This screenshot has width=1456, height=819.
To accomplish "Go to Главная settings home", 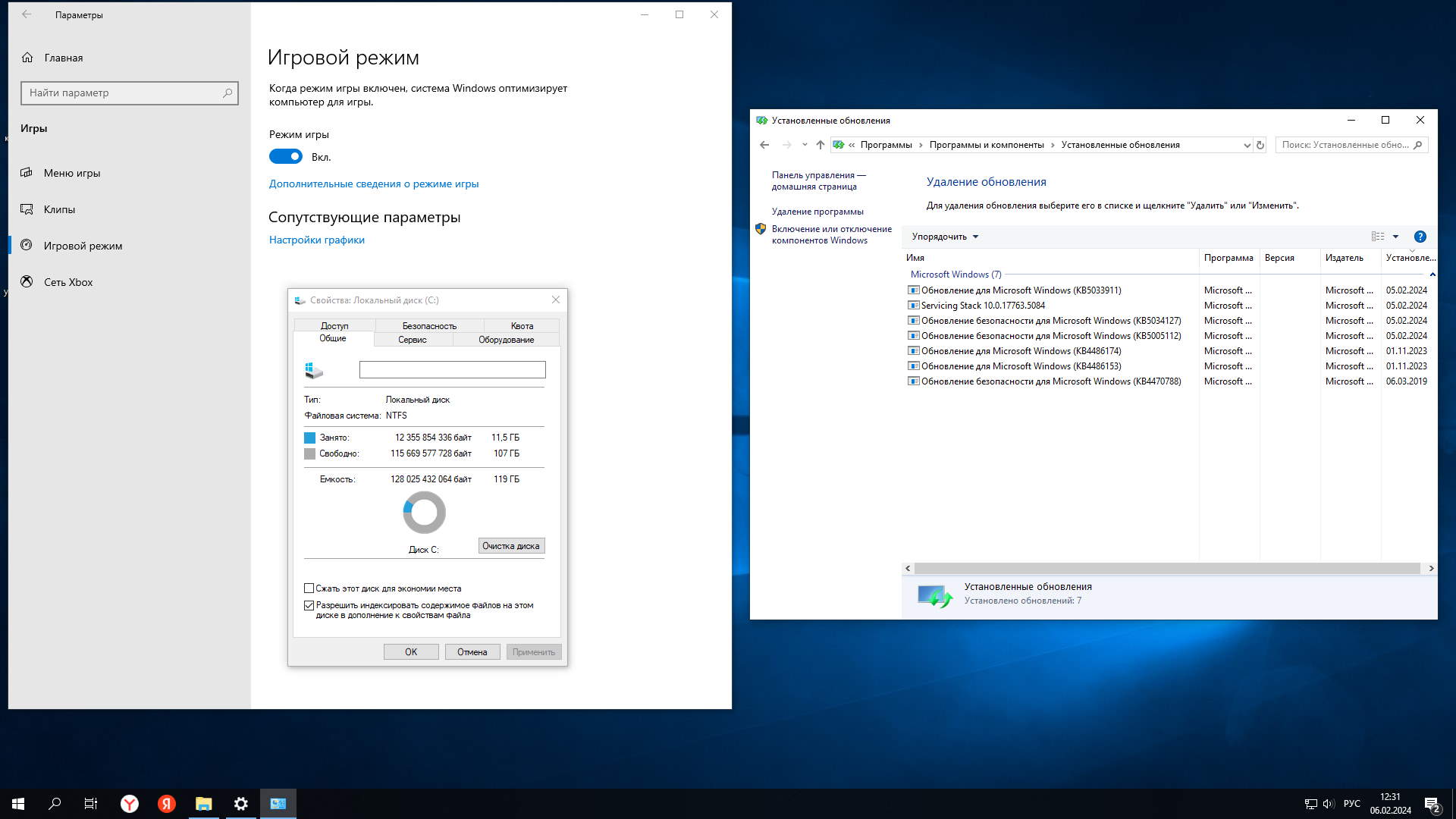I will pyautogui.click(x=63, y=58).
